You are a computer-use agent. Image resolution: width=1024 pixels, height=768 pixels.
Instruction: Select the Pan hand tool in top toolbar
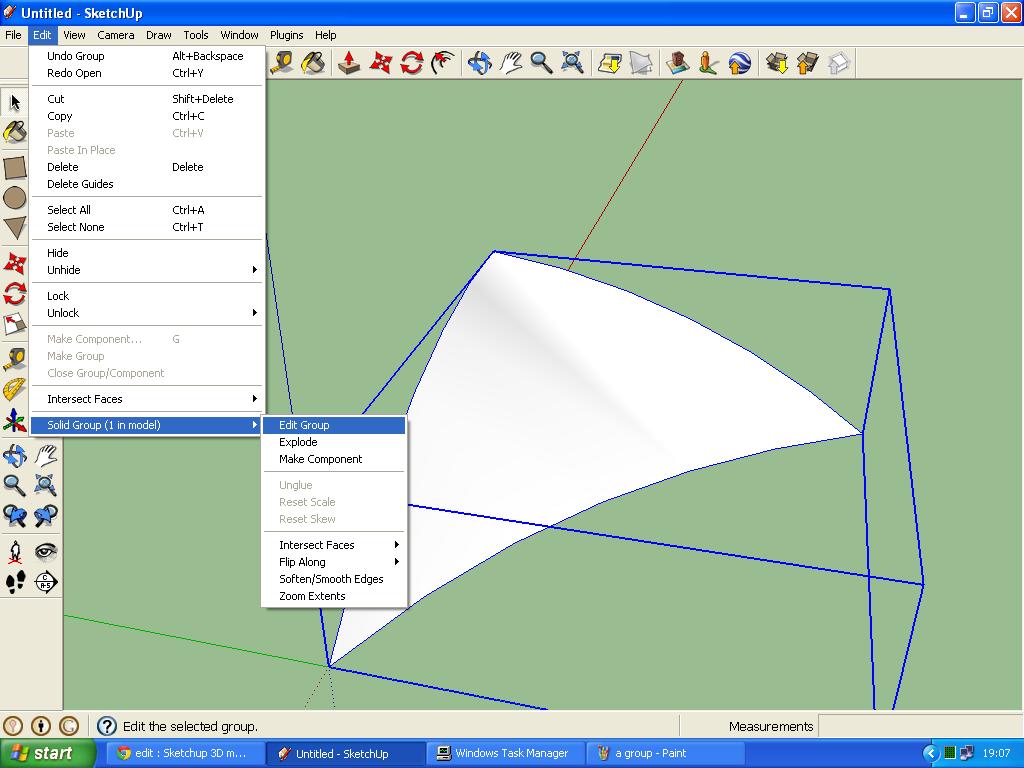(511, 63)
